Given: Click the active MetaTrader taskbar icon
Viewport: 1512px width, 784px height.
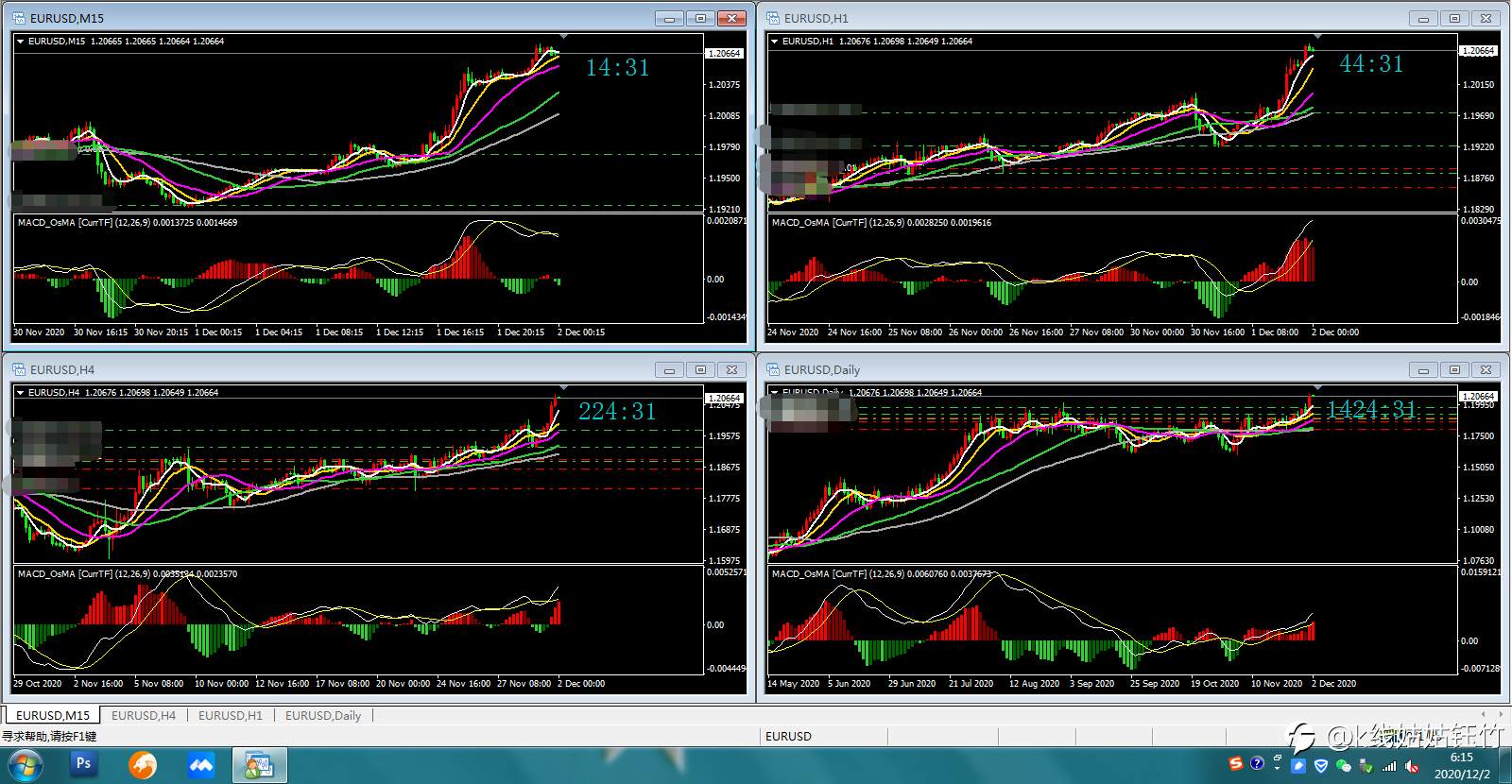Looking at the screenshot, I should [259, 765].
